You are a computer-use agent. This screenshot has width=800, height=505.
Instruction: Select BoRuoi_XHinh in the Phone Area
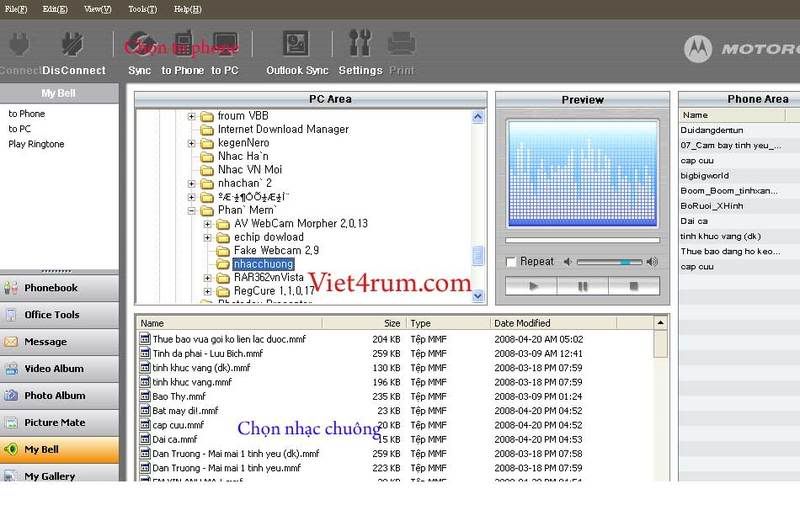[x=712, y=206]
